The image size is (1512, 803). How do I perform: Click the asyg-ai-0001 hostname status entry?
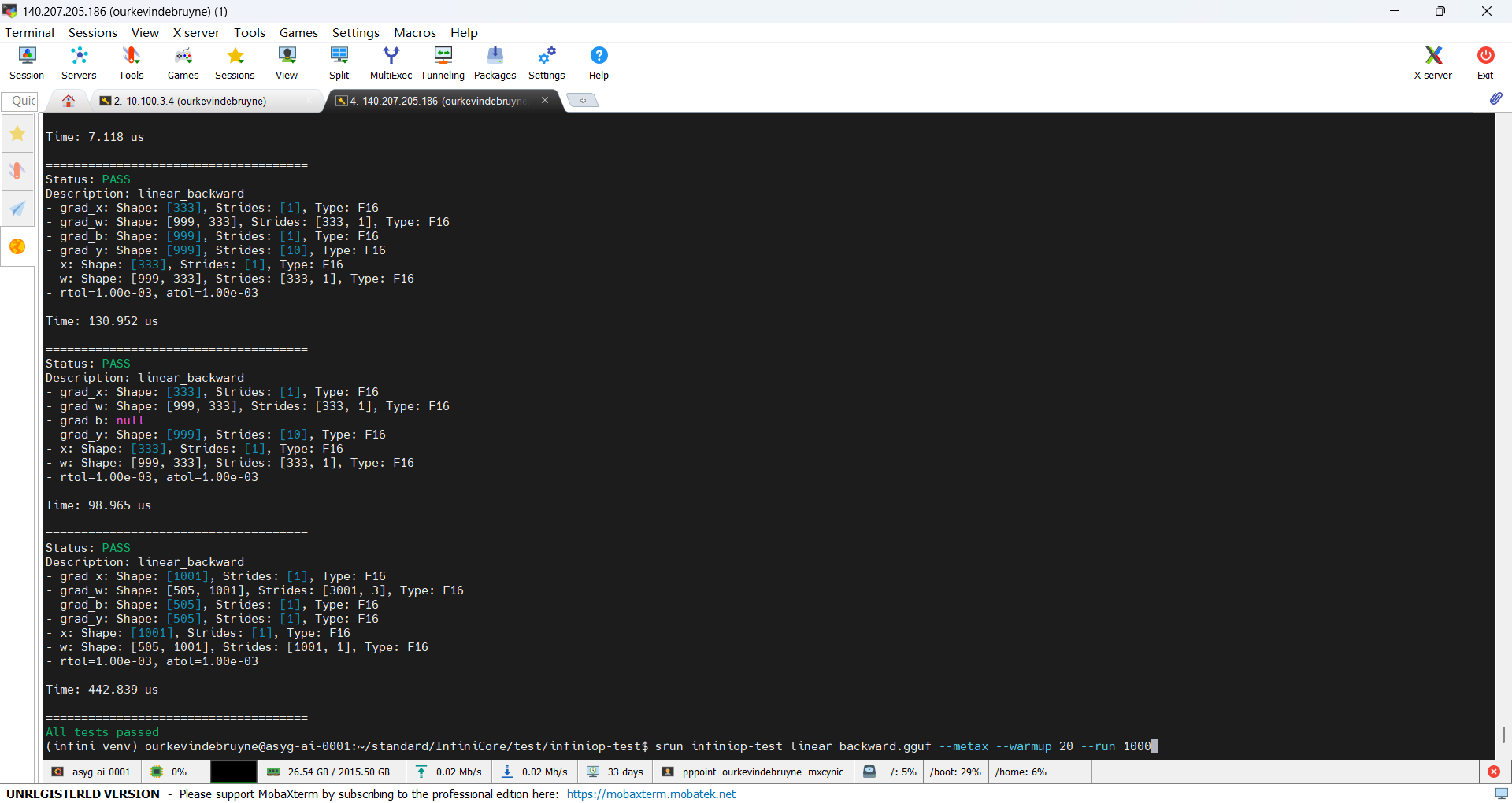click(91, 772)
